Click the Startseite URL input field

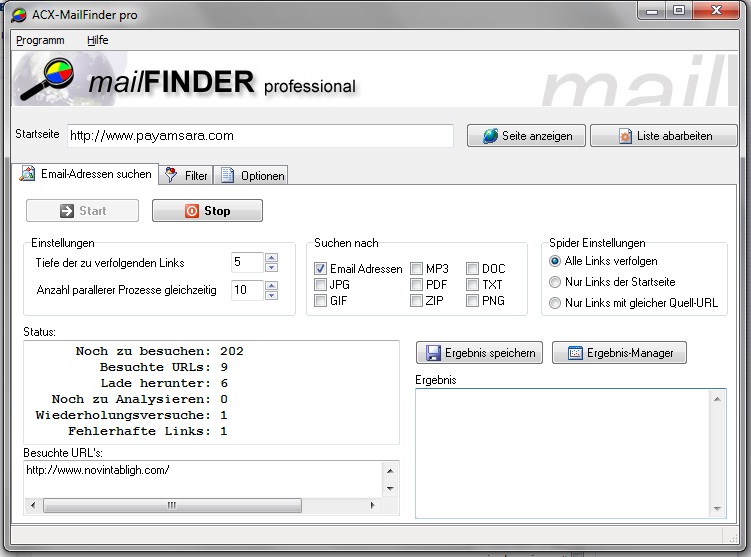[x=260, y=136]
